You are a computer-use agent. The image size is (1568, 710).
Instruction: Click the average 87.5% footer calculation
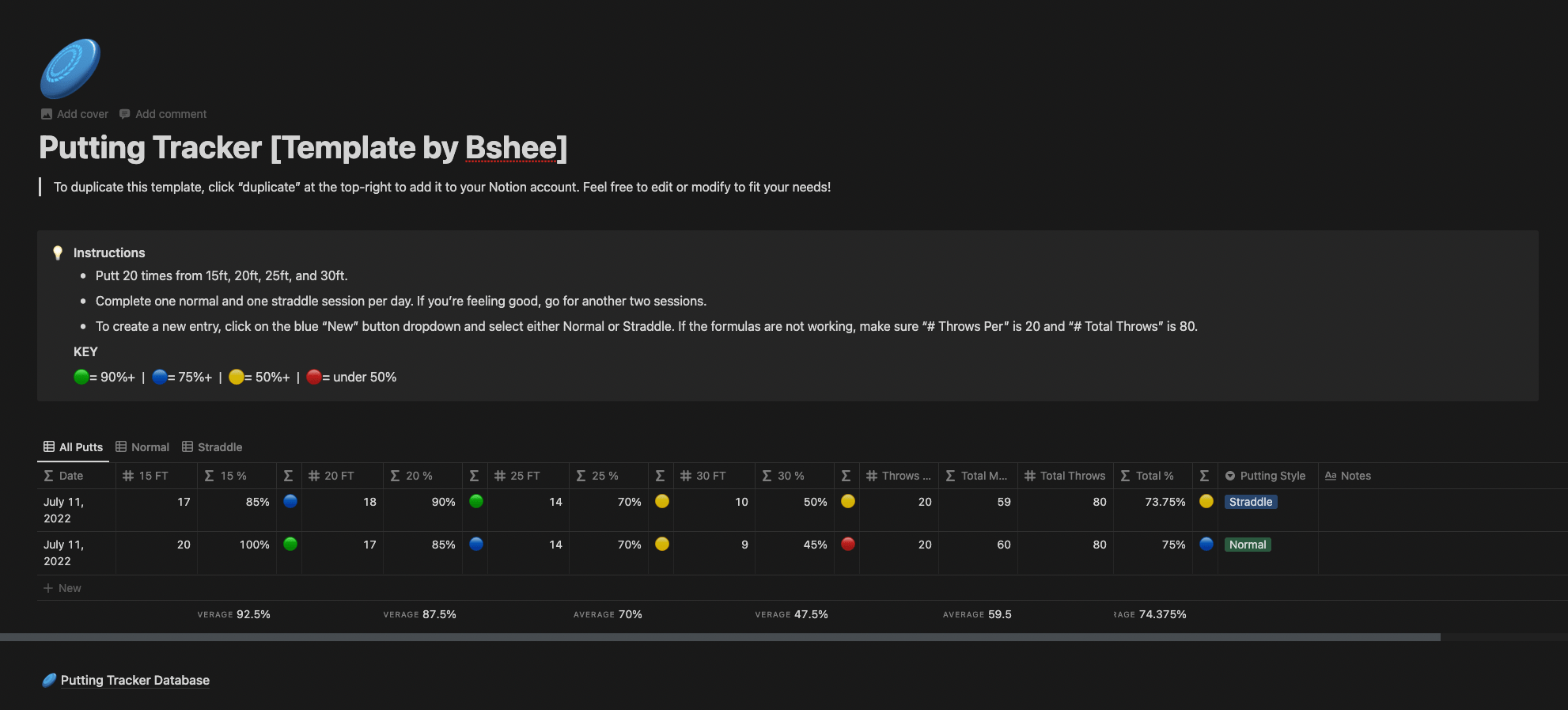420,614
